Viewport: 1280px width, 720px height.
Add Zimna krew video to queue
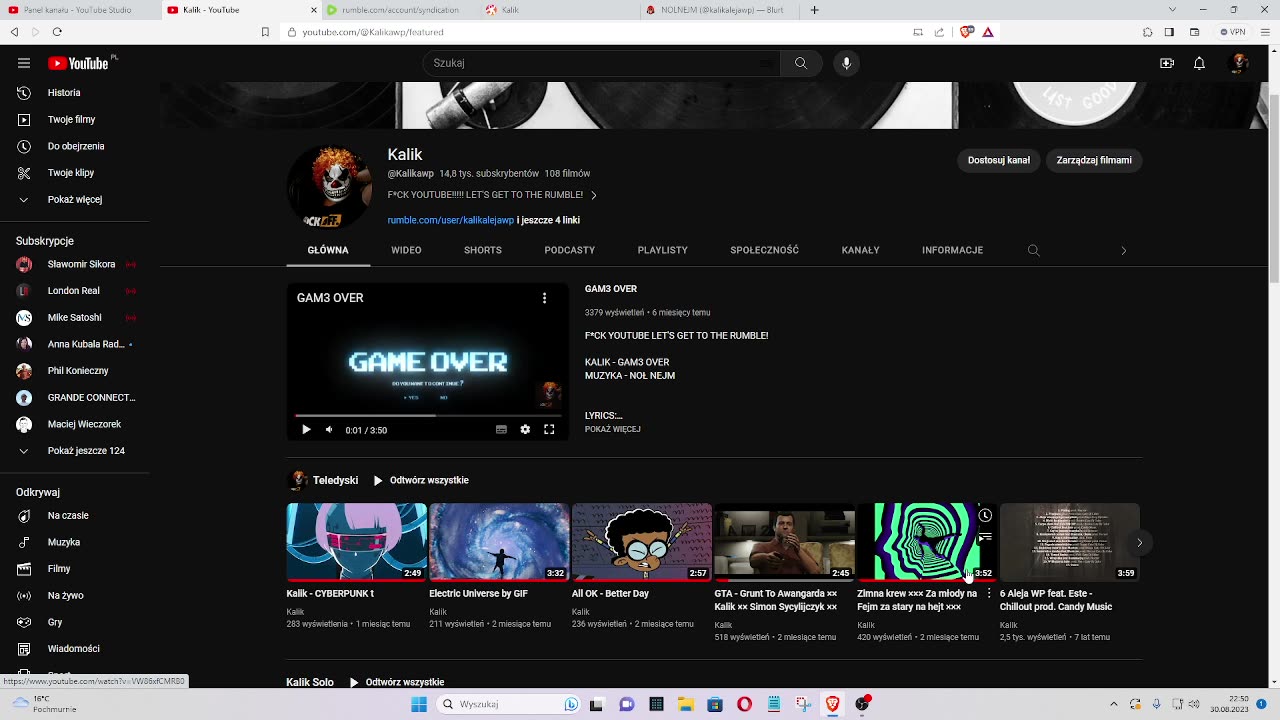pos(985,538)
